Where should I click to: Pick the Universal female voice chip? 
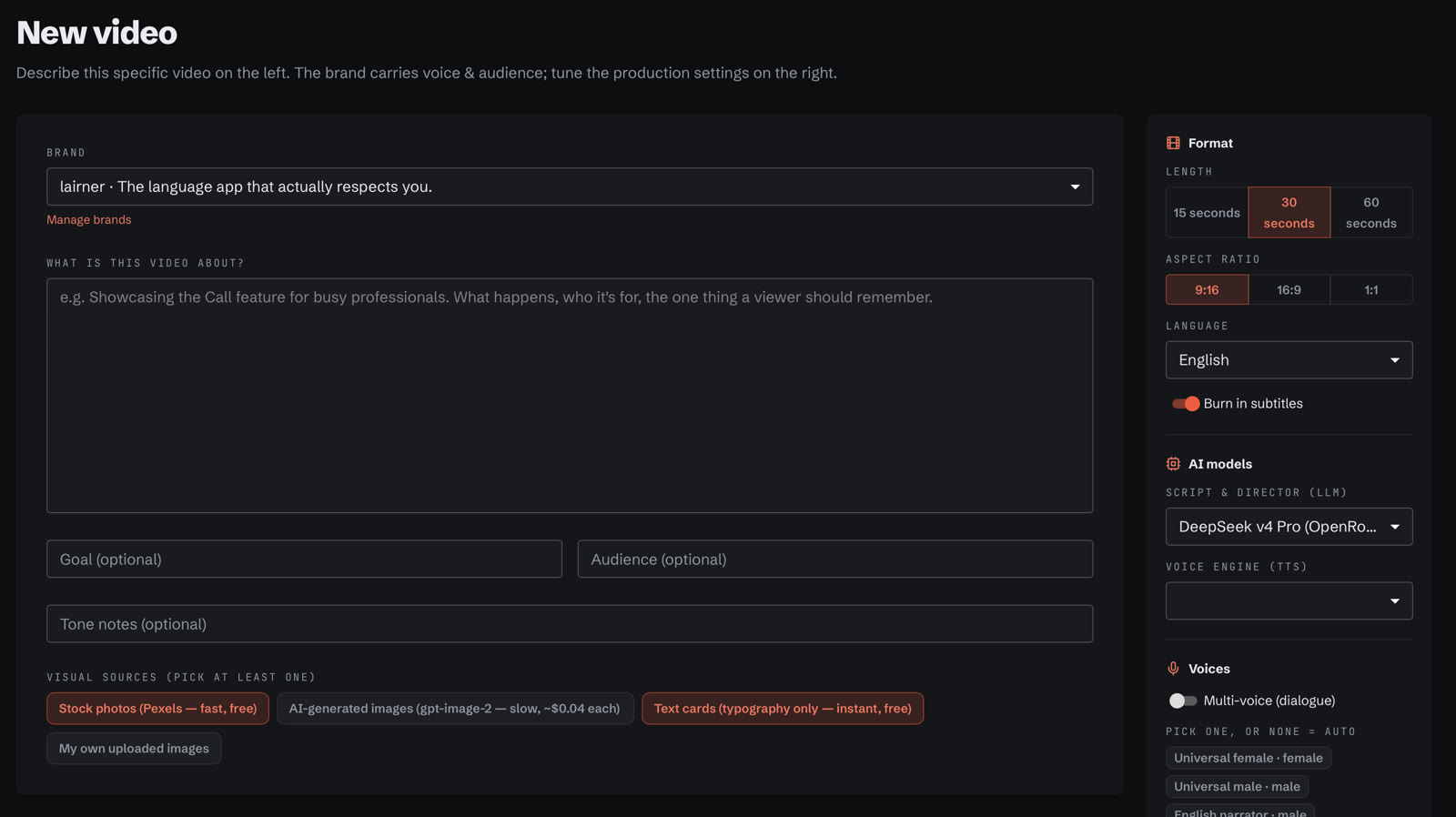tap(1248, 758)
